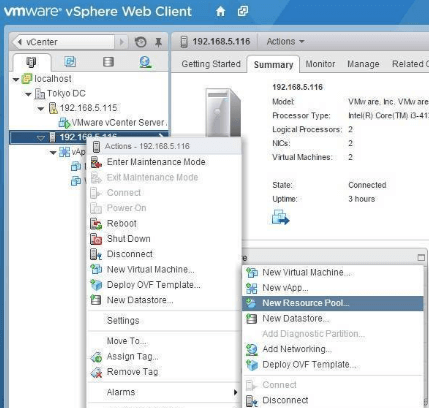
Task: Open the Summary tab
Action: tap(273, 65)
